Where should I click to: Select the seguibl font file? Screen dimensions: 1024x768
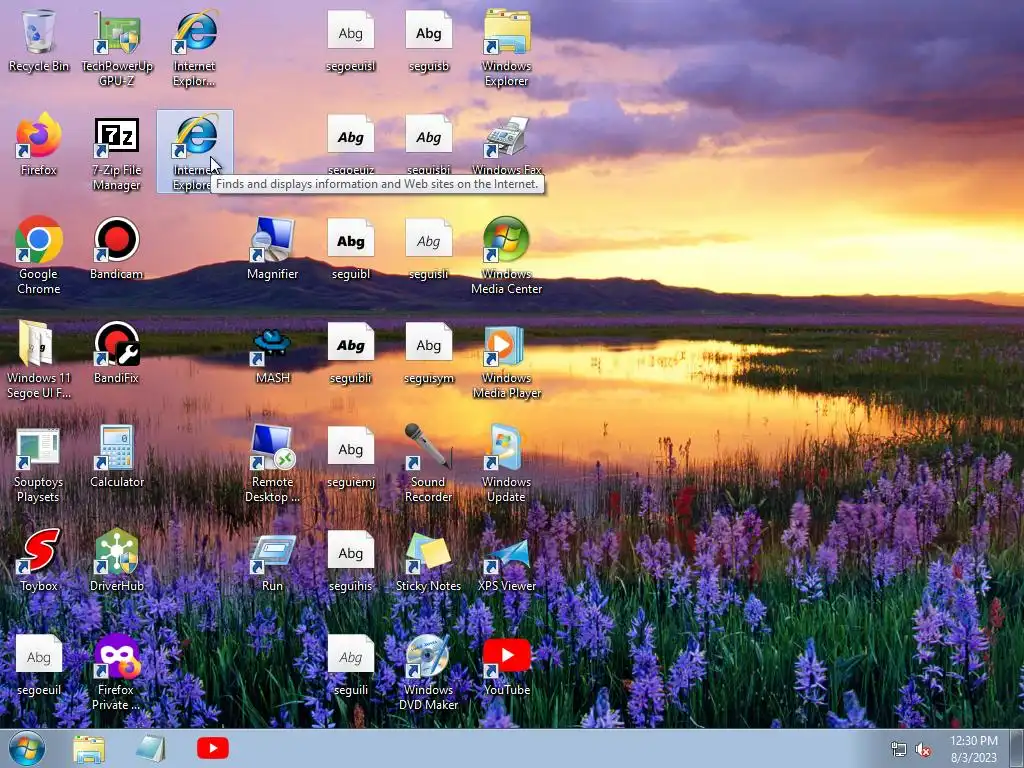tap(351, 248)
